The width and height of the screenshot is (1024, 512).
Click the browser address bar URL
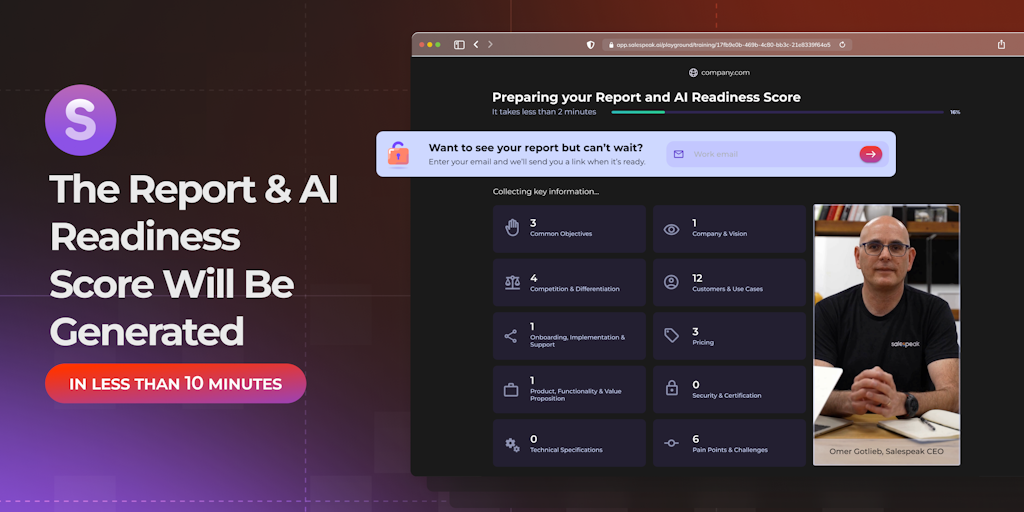click(724, 45)
